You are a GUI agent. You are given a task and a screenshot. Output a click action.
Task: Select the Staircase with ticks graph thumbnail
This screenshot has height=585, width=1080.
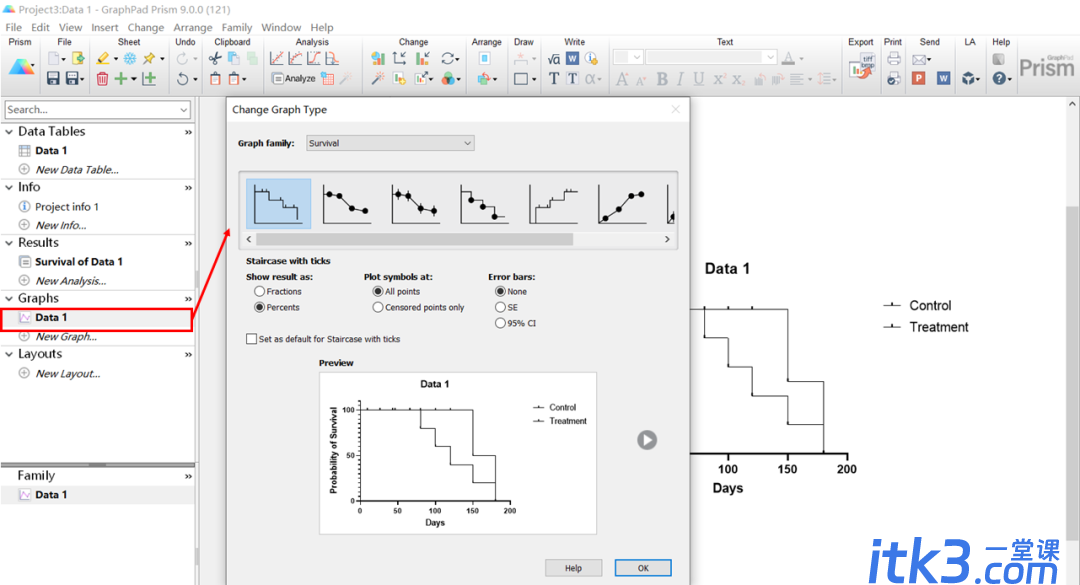point(278,204)
